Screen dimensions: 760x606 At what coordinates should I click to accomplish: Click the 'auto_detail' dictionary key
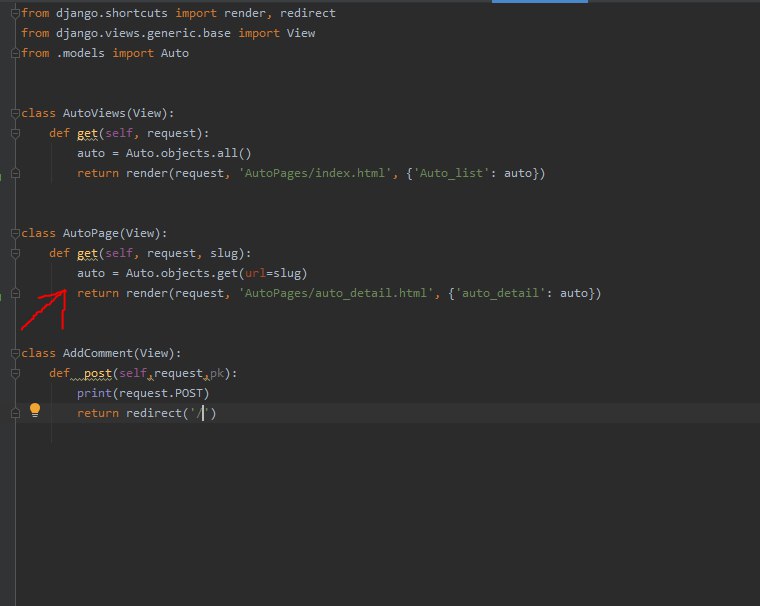click(x=500, y=293)
